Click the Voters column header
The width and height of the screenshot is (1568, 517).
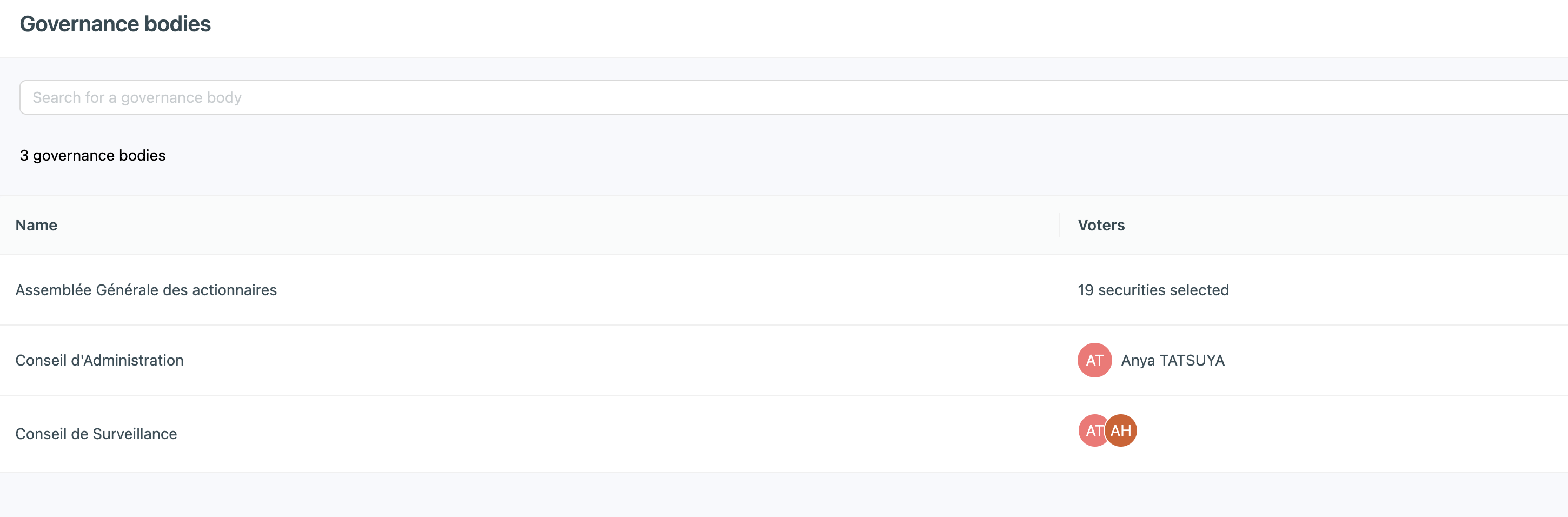pyautogui.click(x=1100, y=226)
